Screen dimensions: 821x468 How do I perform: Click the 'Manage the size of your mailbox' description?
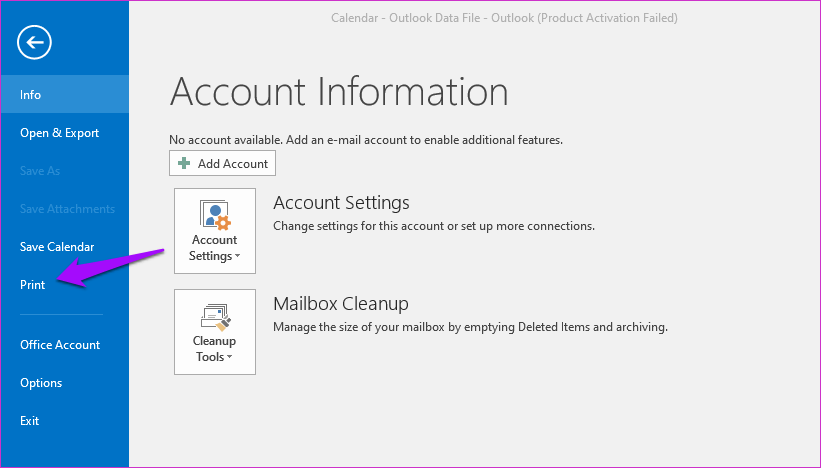pos(471,327)
